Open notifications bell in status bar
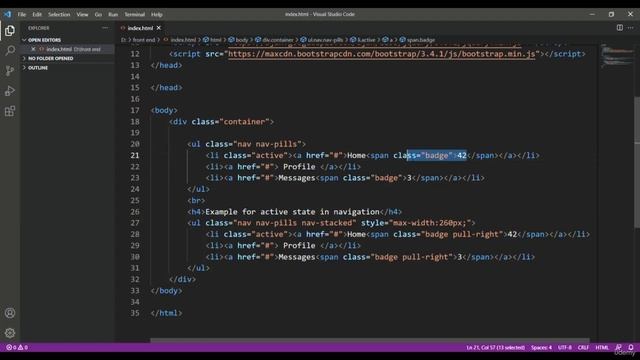The height and width of the screenshot is (360, 640). click(631, 347)
